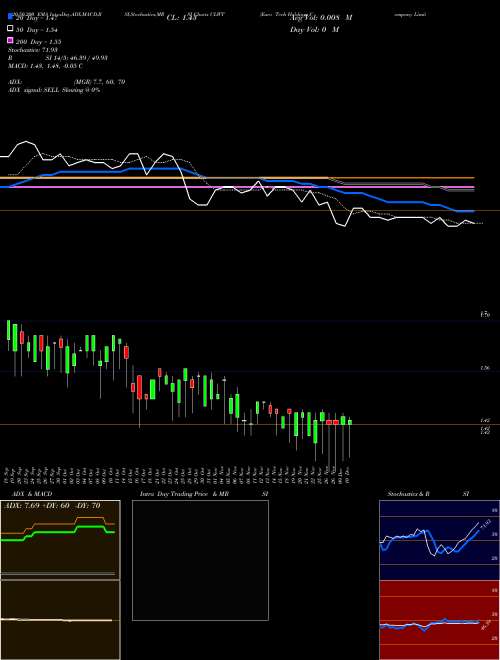
Task: Select the '200 Day - 1.55' legend text
Action: pyautogui.click(x=39, y=41)
